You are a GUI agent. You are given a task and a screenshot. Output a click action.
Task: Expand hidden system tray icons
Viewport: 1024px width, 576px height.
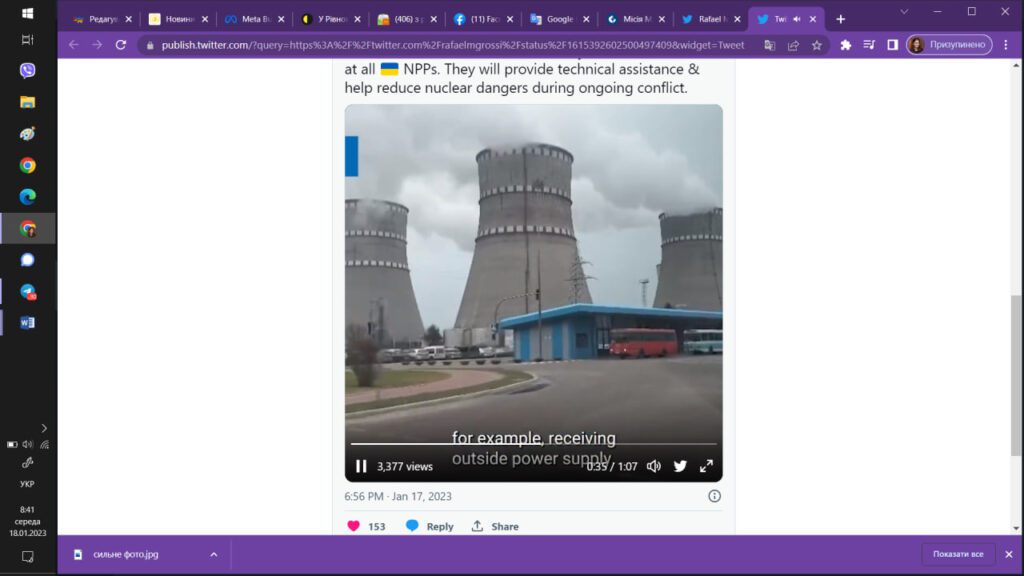pyautogui.click(x=44, y=428)
